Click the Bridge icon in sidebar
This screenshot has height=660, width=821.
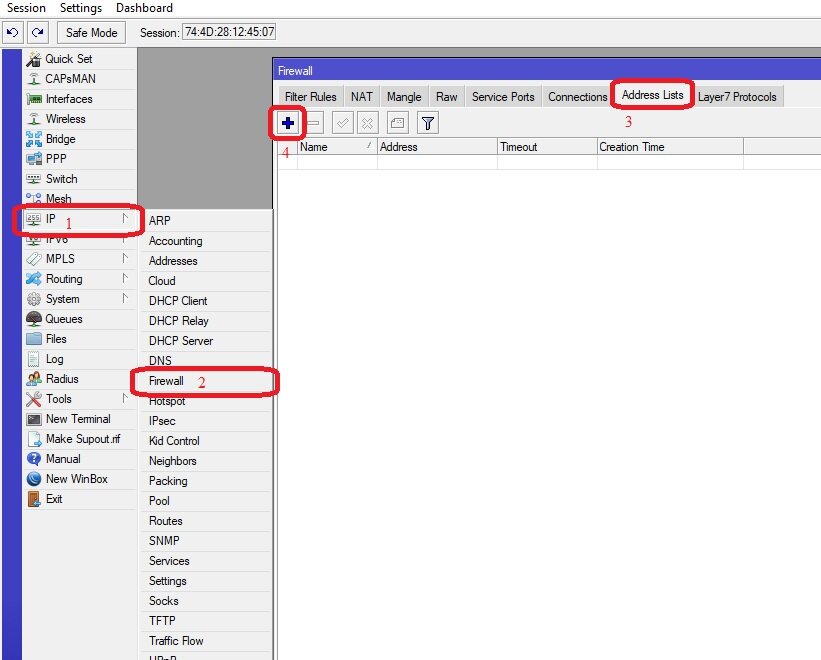pyautogui.click(x=34, y=139)
